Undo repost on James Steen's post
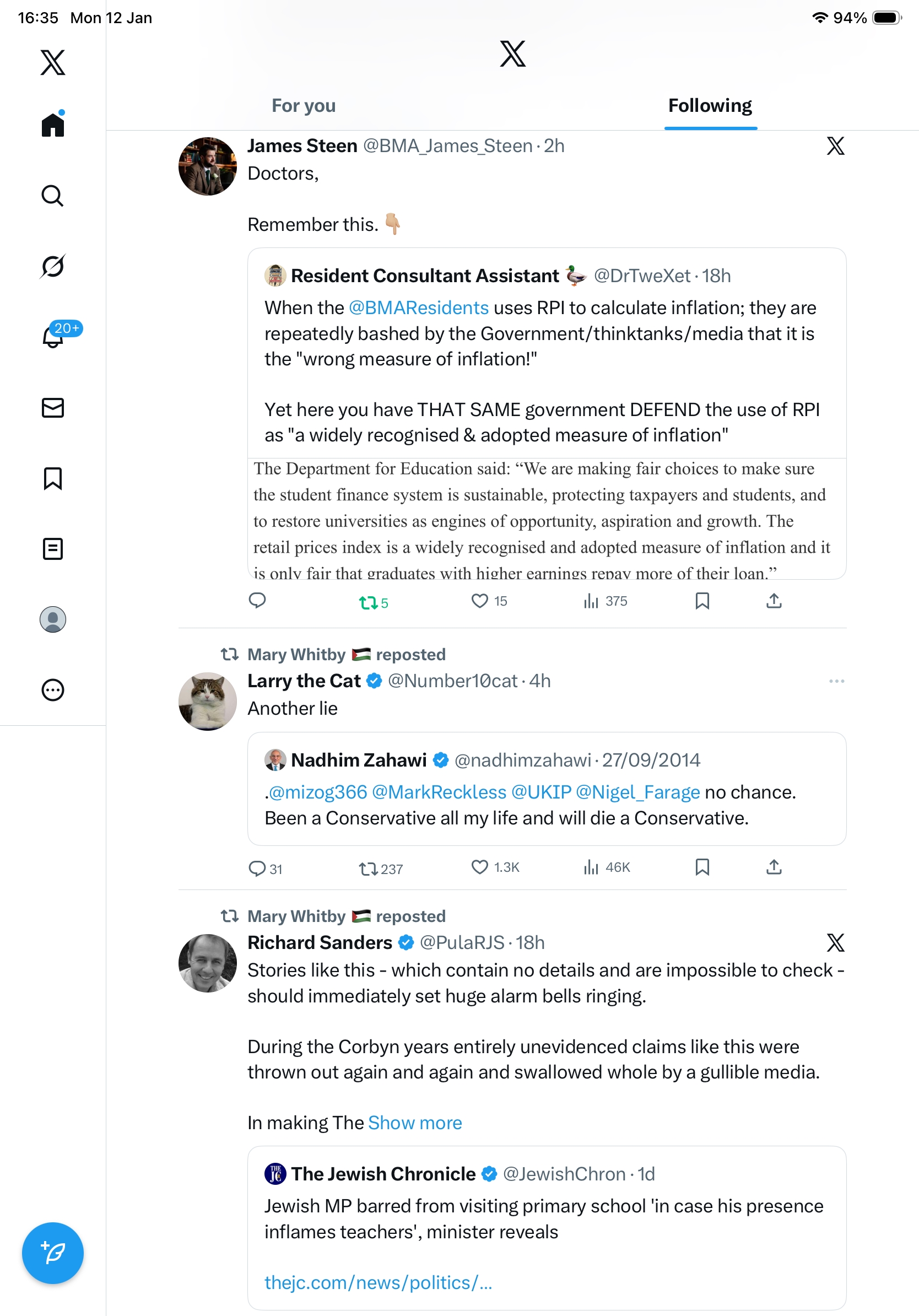Viewport: 919px width, 1316px height. click(x=369, y=602)
